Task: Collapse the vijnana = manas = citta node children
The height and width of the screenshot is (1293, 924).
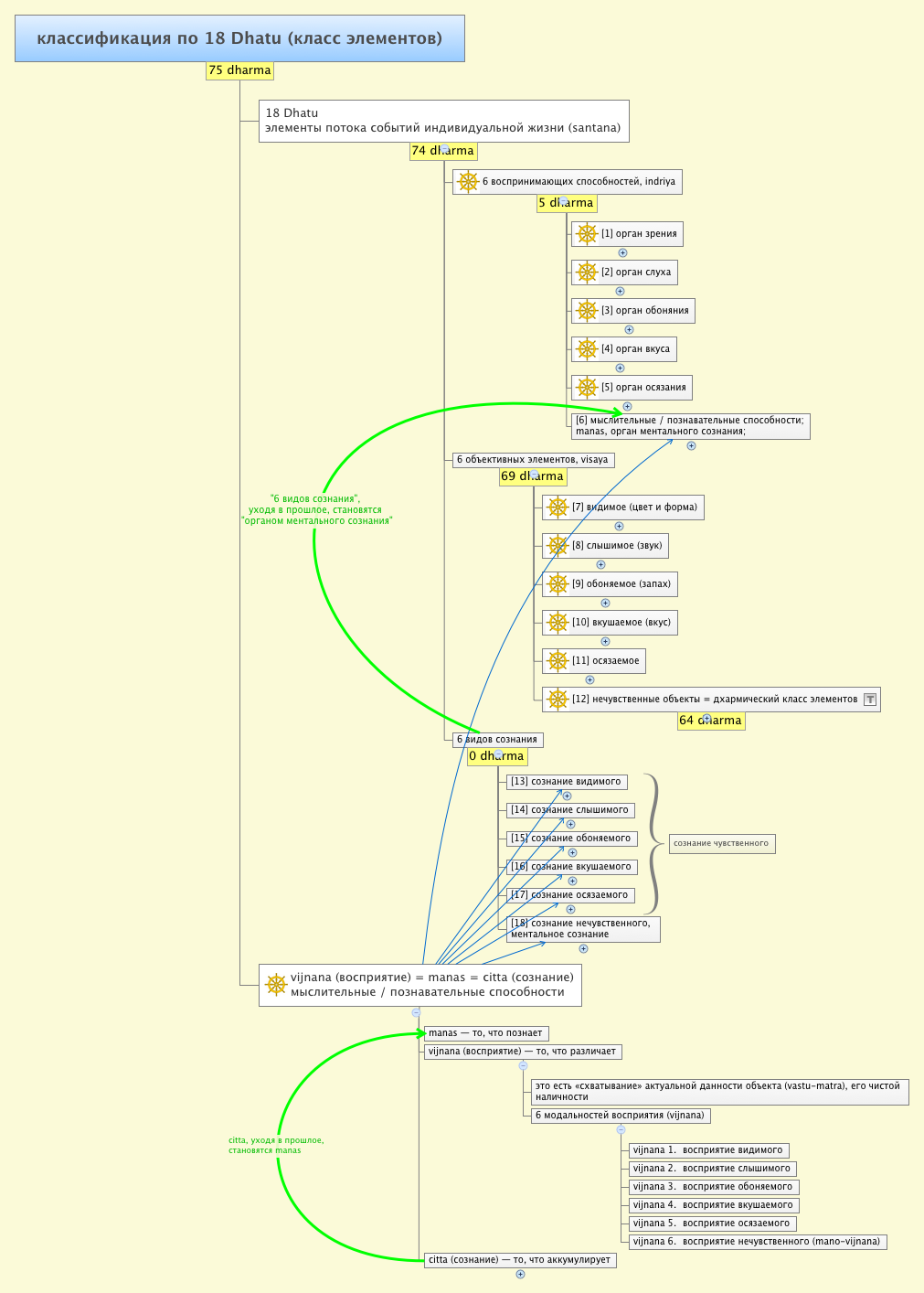Action: point(417,1012)
